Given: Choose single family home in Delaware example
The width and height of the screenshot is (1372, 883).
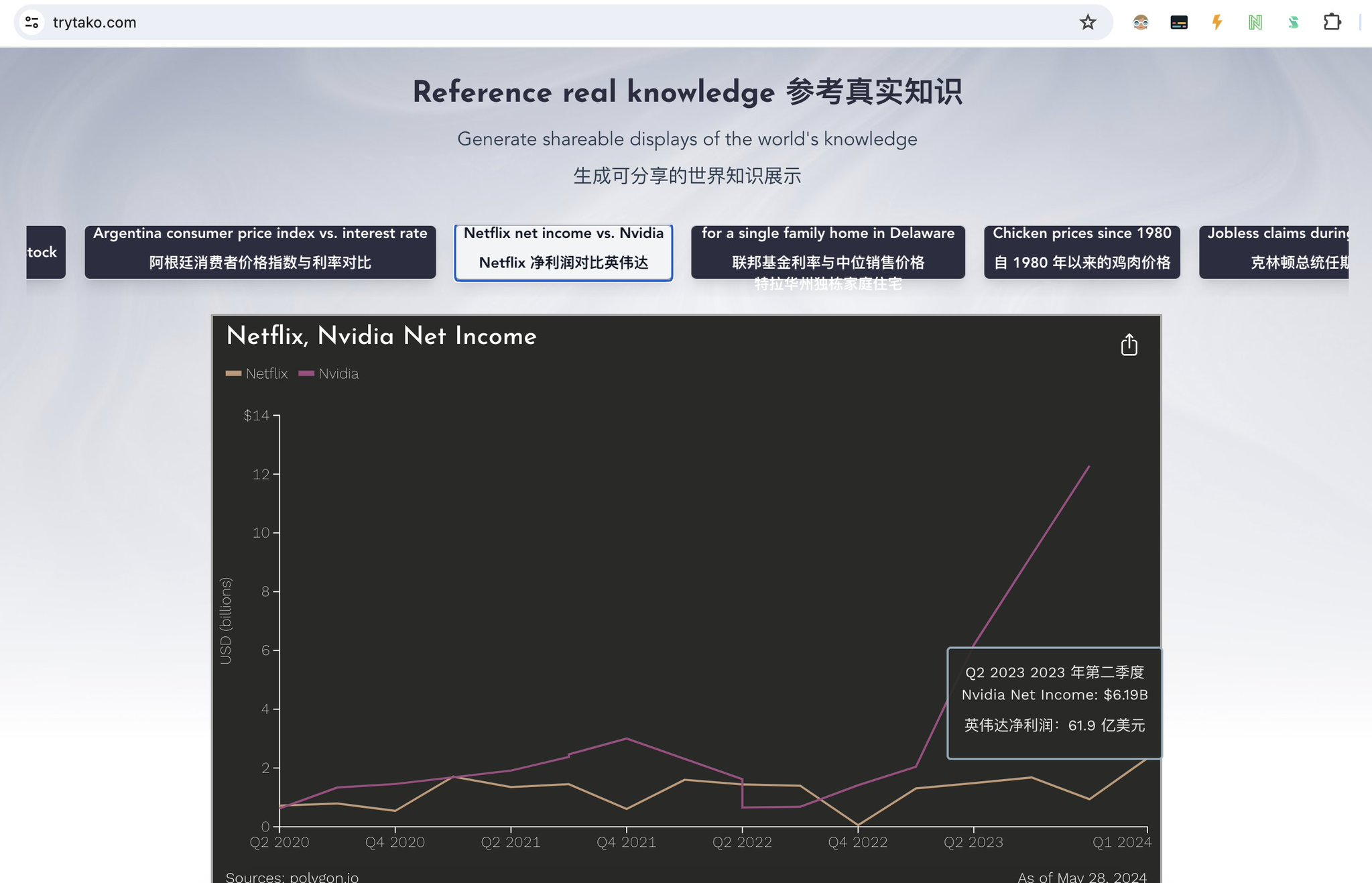Looking at the screenshot, I should click(828, 251).
